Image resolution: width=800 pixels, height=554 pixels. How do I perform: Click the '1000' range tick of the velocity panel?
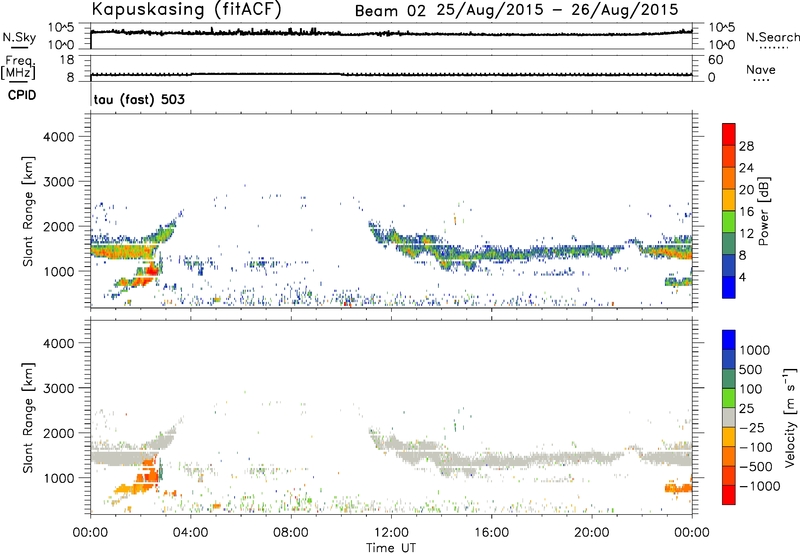click(x=59, y=478)
